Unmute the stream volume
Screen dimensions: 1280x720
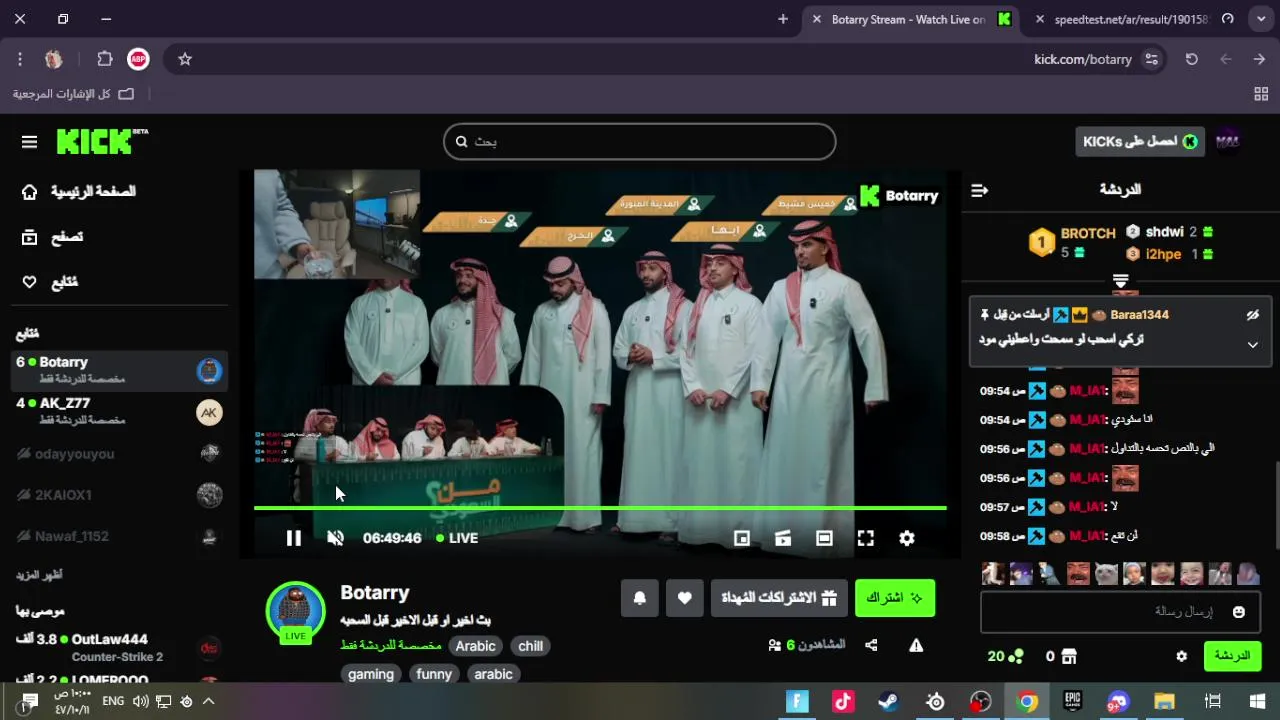tap(335, 538)
